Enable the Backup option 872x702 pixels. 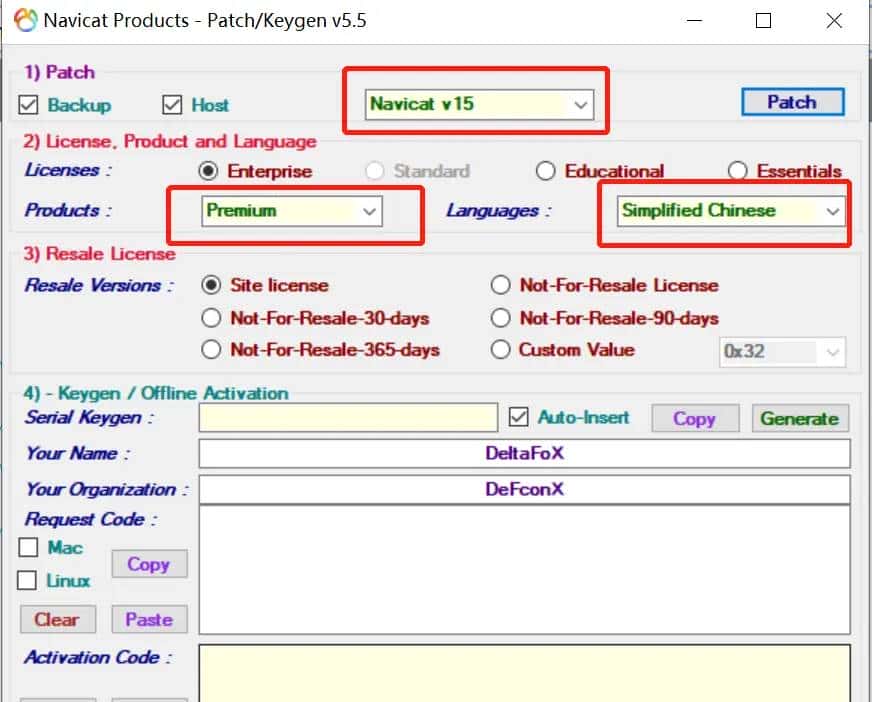tap(27, 105)
